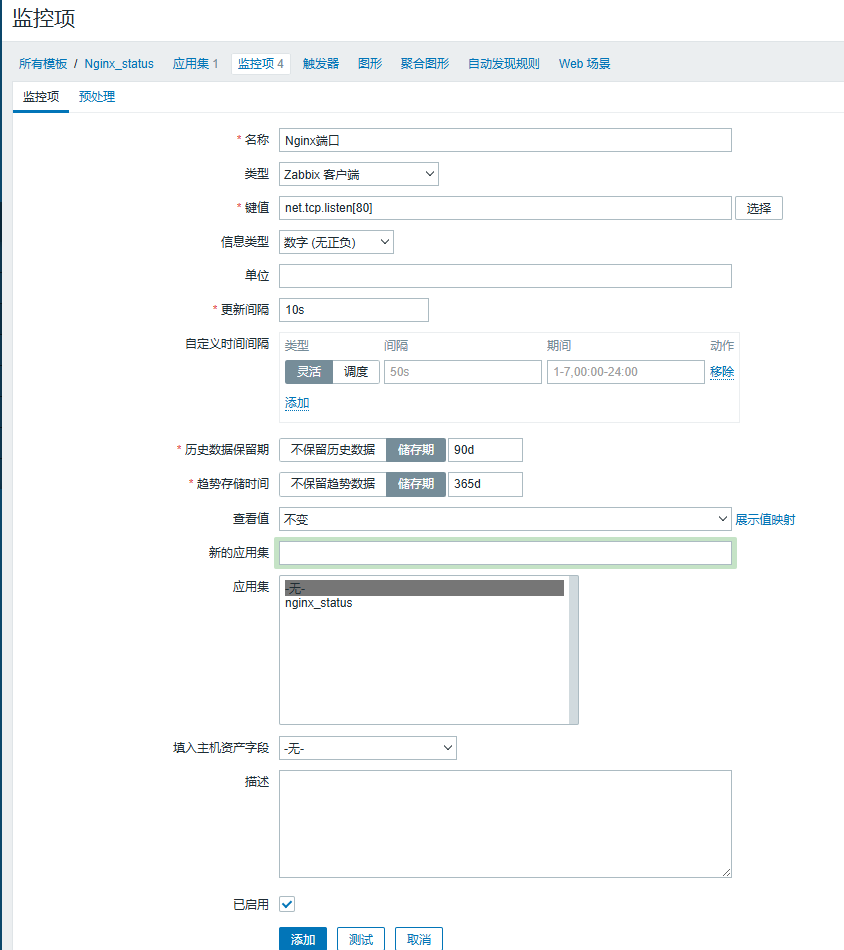Viewport: 844px width, 950px height.
Task: Select the 监控项 4 navigation tab
Action: tap(261, 64)
